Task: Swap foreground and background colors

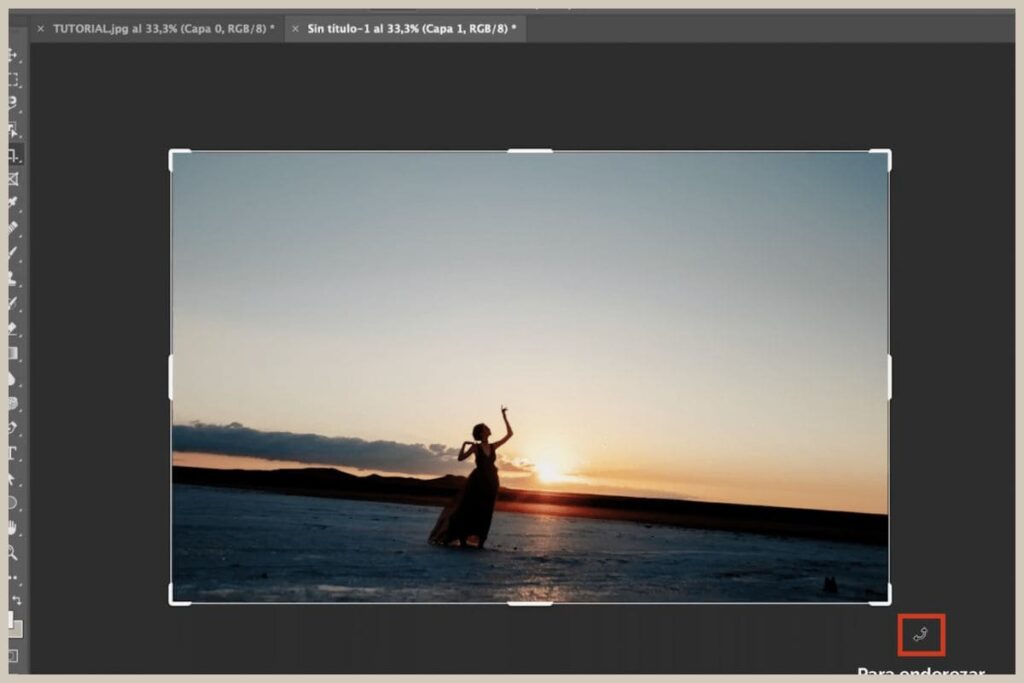Action: click(x=17, y=599)
